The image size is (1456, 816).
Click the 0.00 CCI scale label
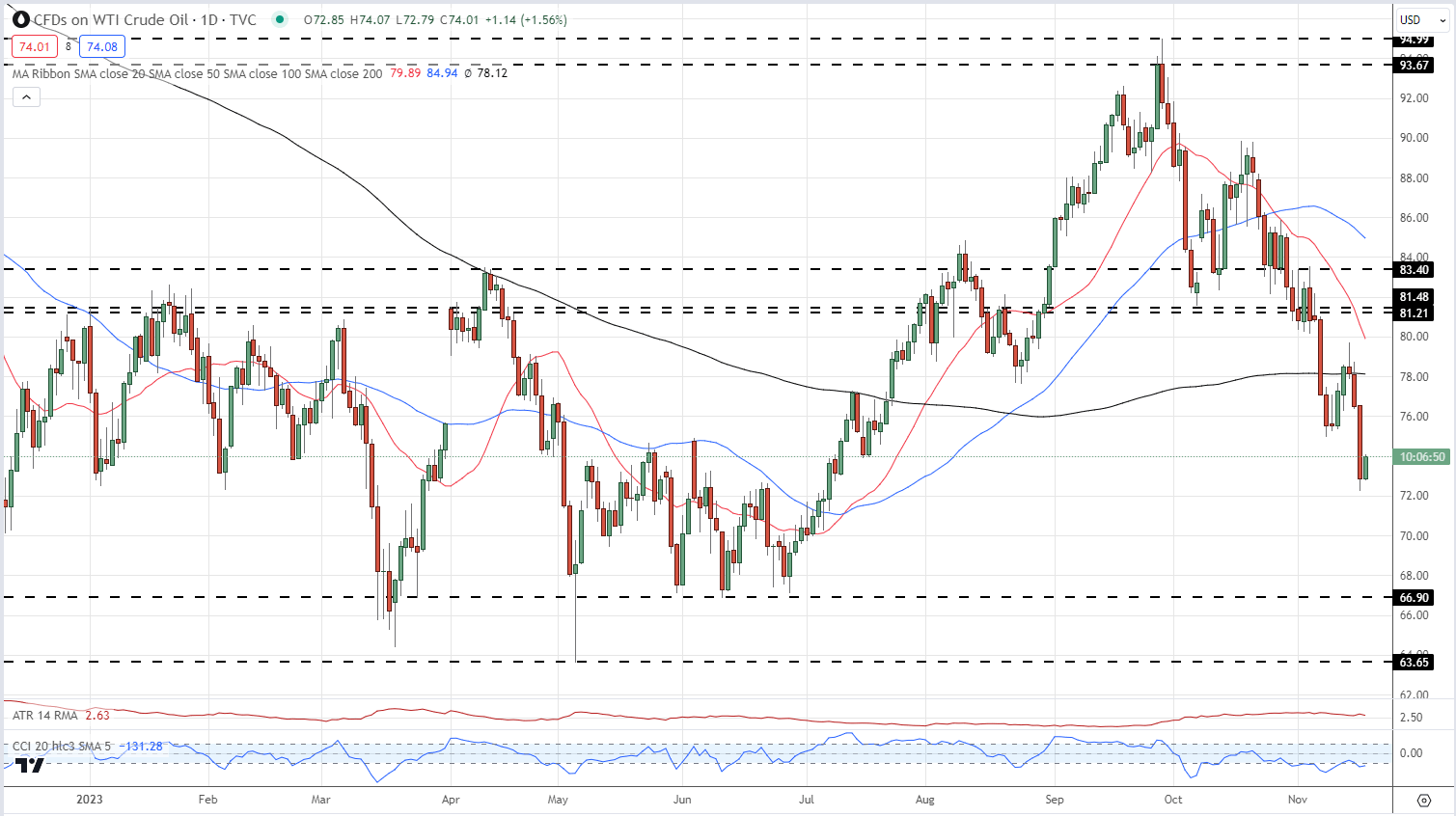(x=1411, y=753)
